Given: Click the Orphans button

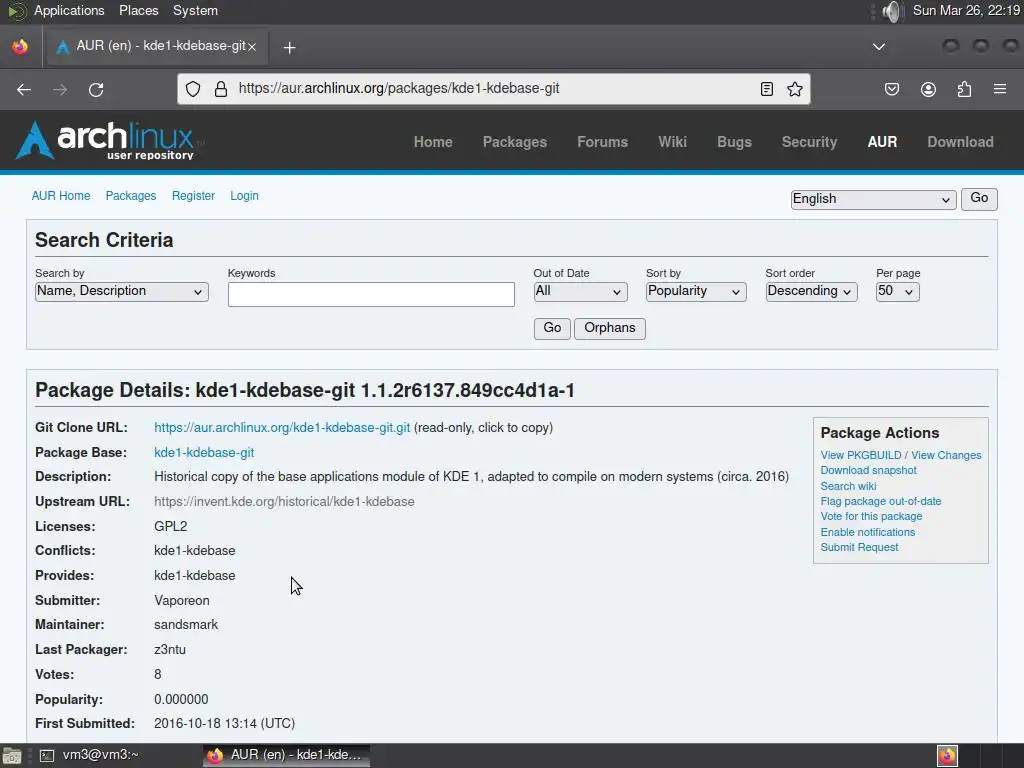Looking at the screenshot, I should 609,328.
